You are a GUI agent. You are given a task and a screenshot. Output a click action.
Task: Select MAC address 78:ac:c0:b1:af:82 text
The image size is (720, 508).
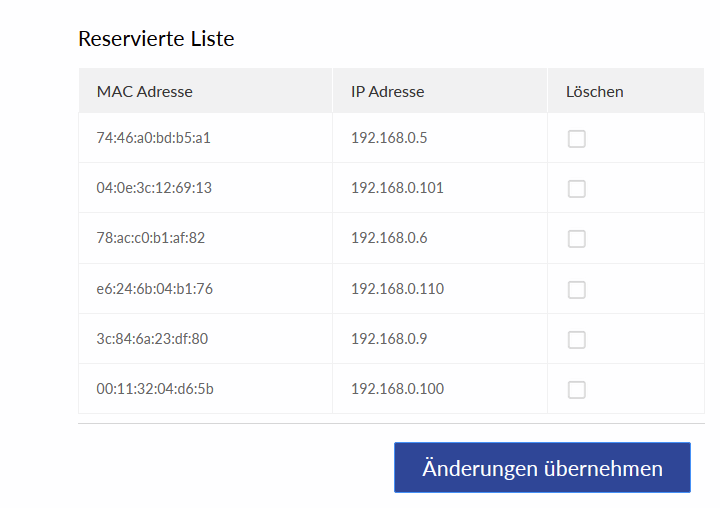click(x=151, y=238)
